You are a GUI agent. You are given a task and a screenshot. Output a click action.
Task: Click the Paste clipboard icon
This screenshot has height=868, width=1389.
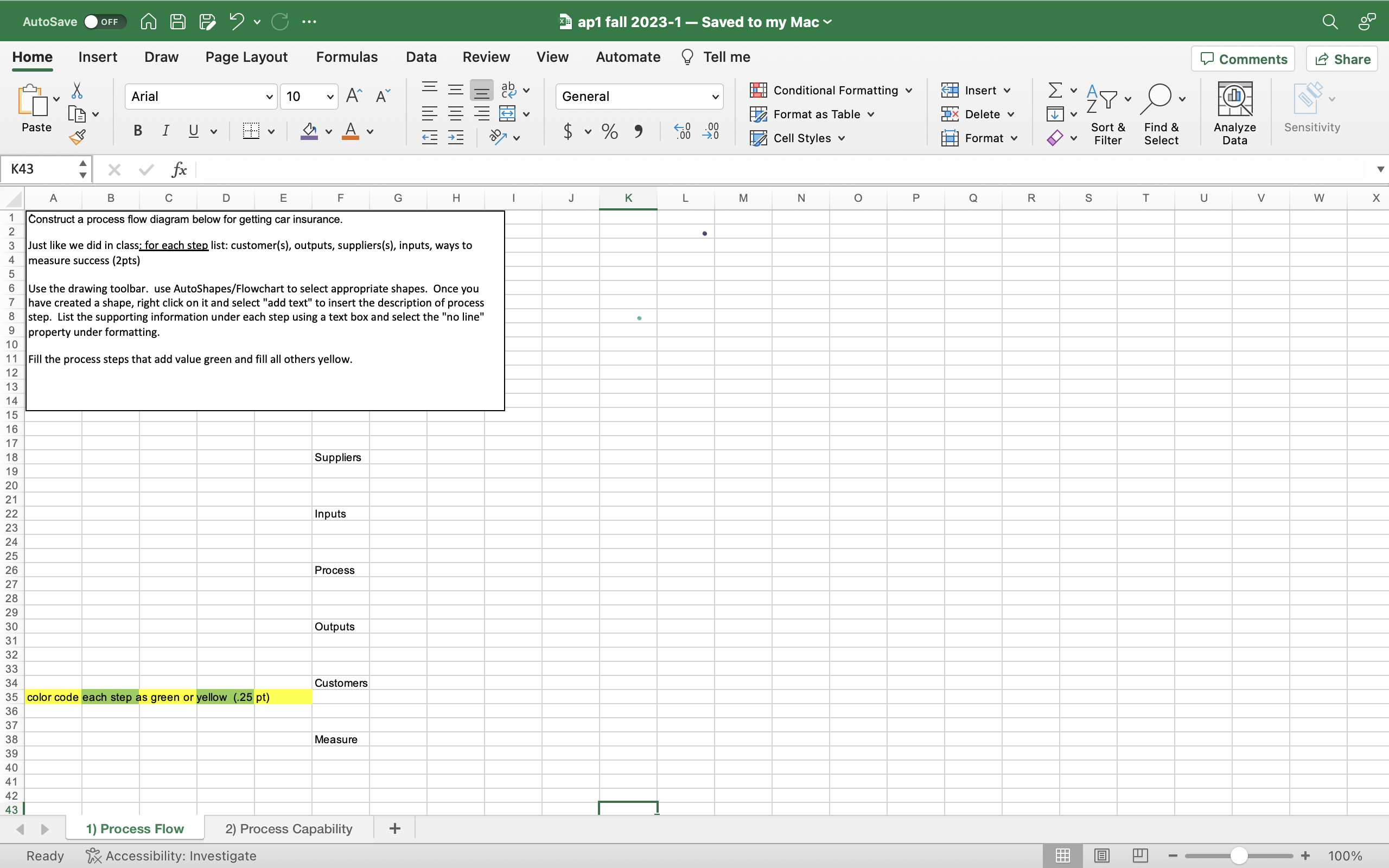click(x=32, y=100)
